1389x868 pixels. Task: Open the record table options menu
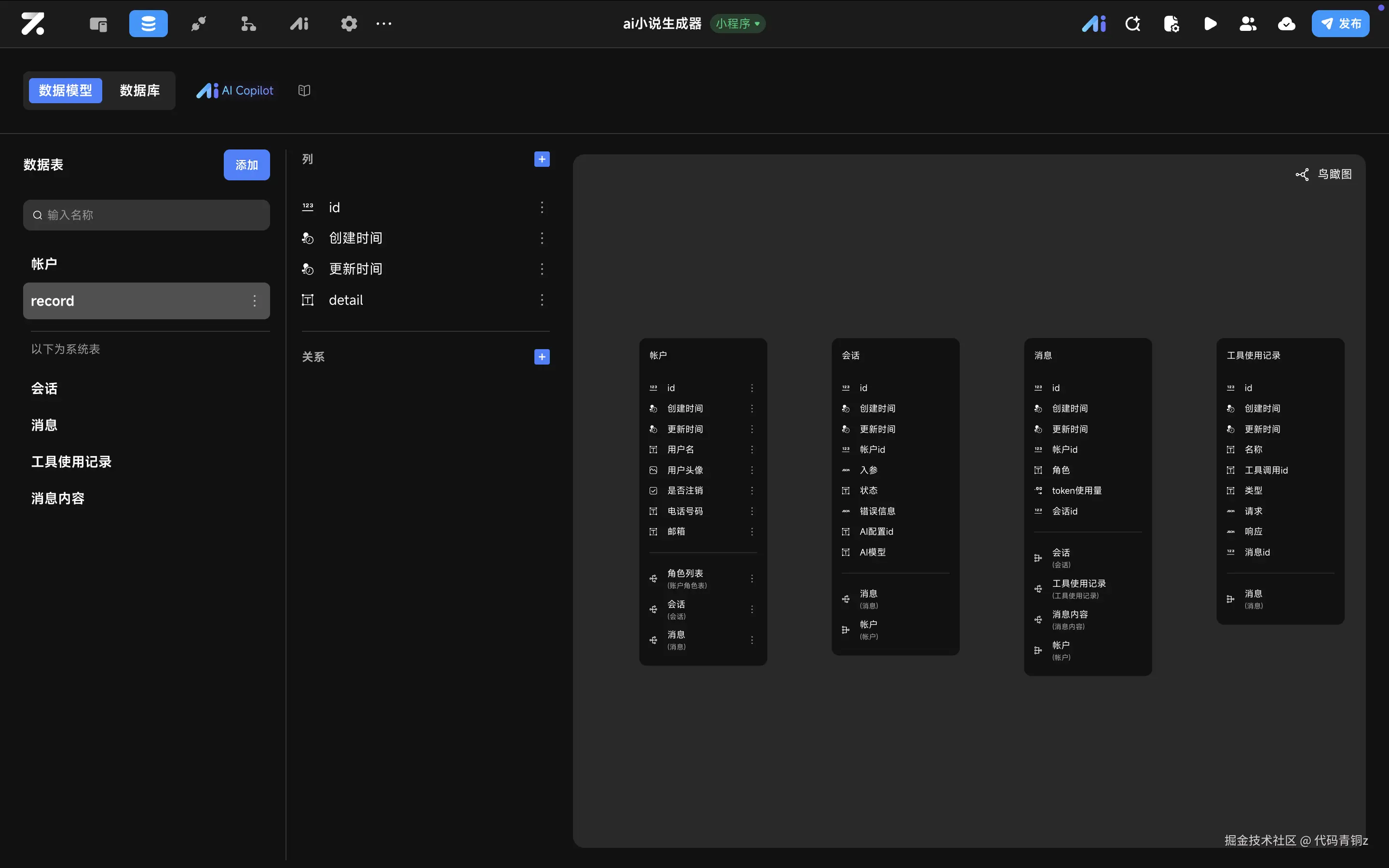(254, 301)
